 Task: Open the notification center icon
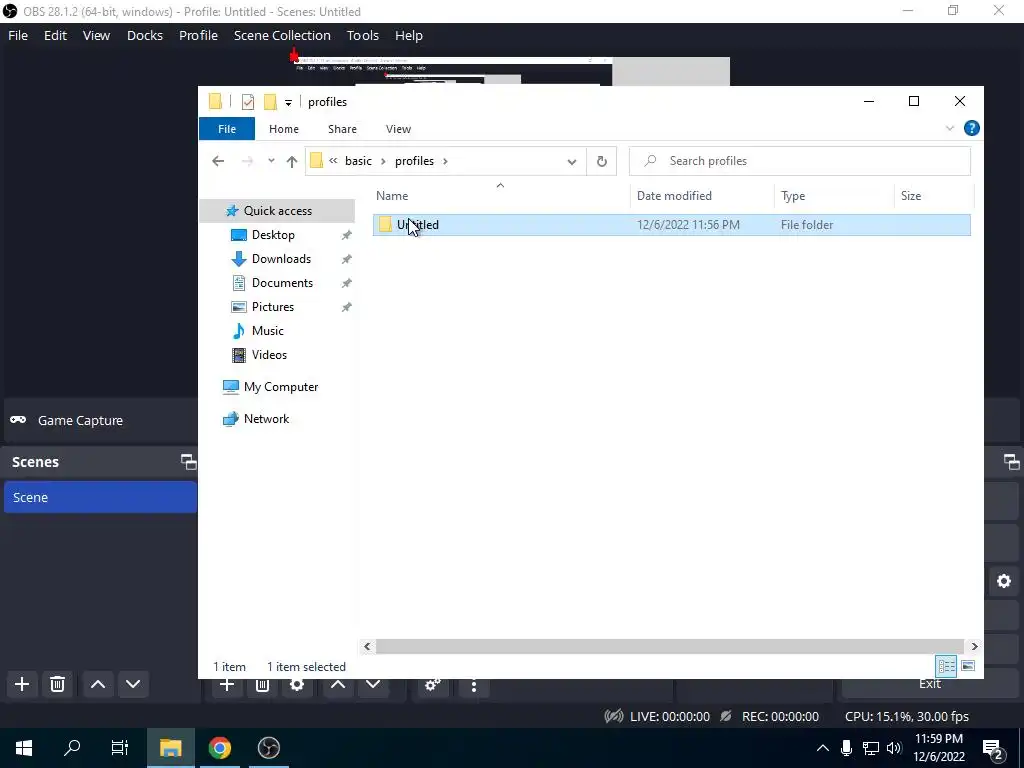point(993,748)
